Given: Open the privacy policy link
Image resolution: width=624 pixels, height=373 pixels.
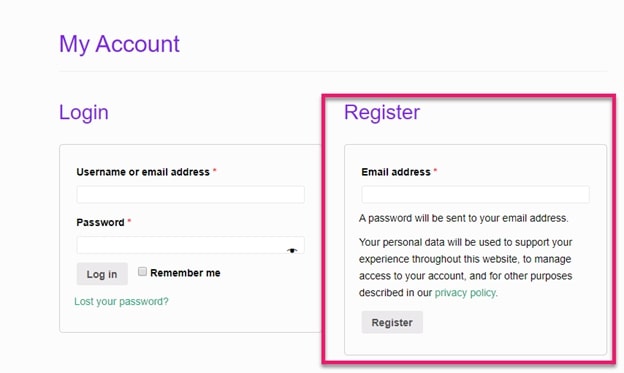Looking at the screenshot, I should pos(465,293).
